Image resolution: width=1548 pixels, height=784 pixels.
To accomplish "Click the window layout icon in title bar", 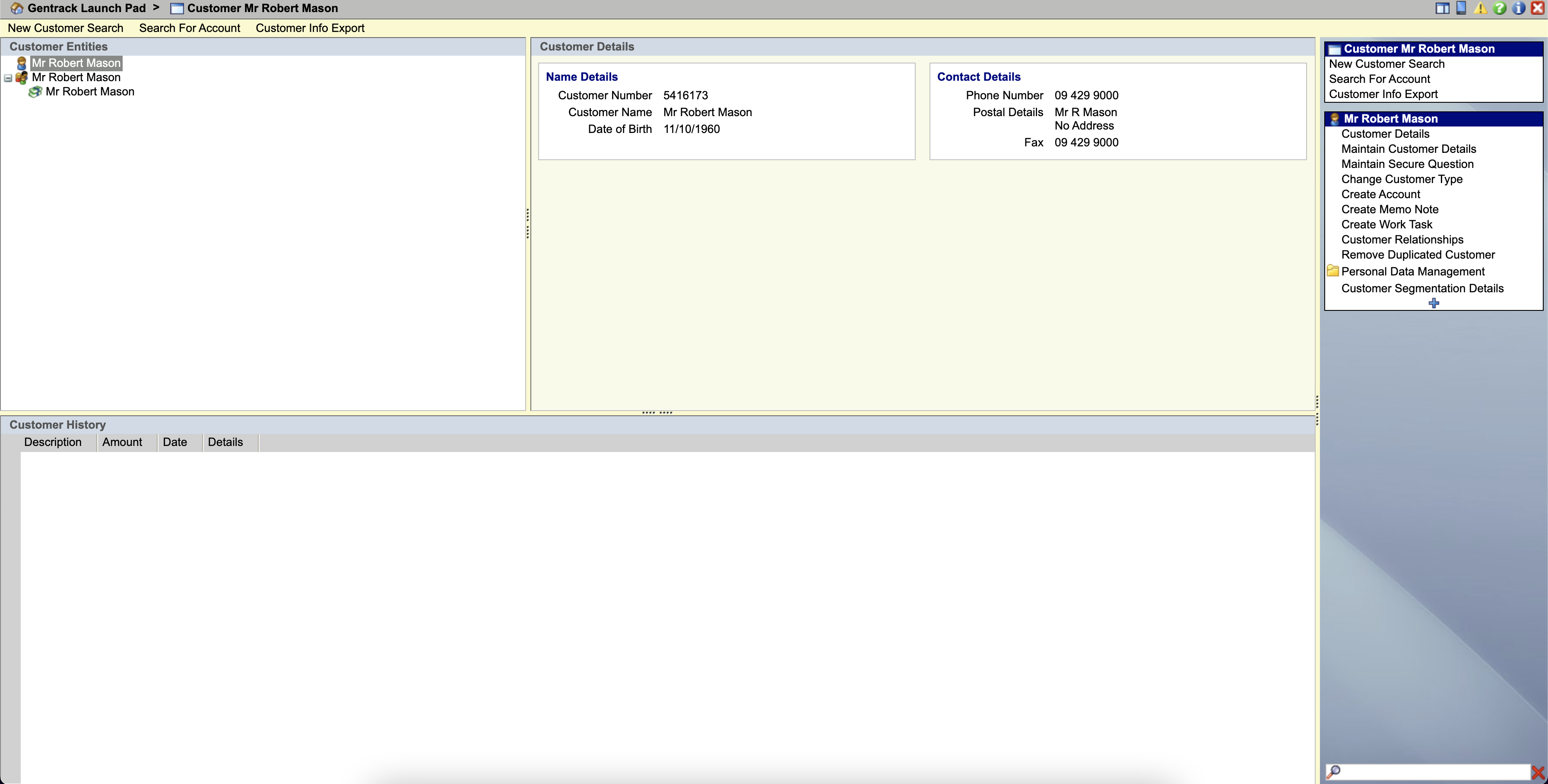I will [1442, 8].
